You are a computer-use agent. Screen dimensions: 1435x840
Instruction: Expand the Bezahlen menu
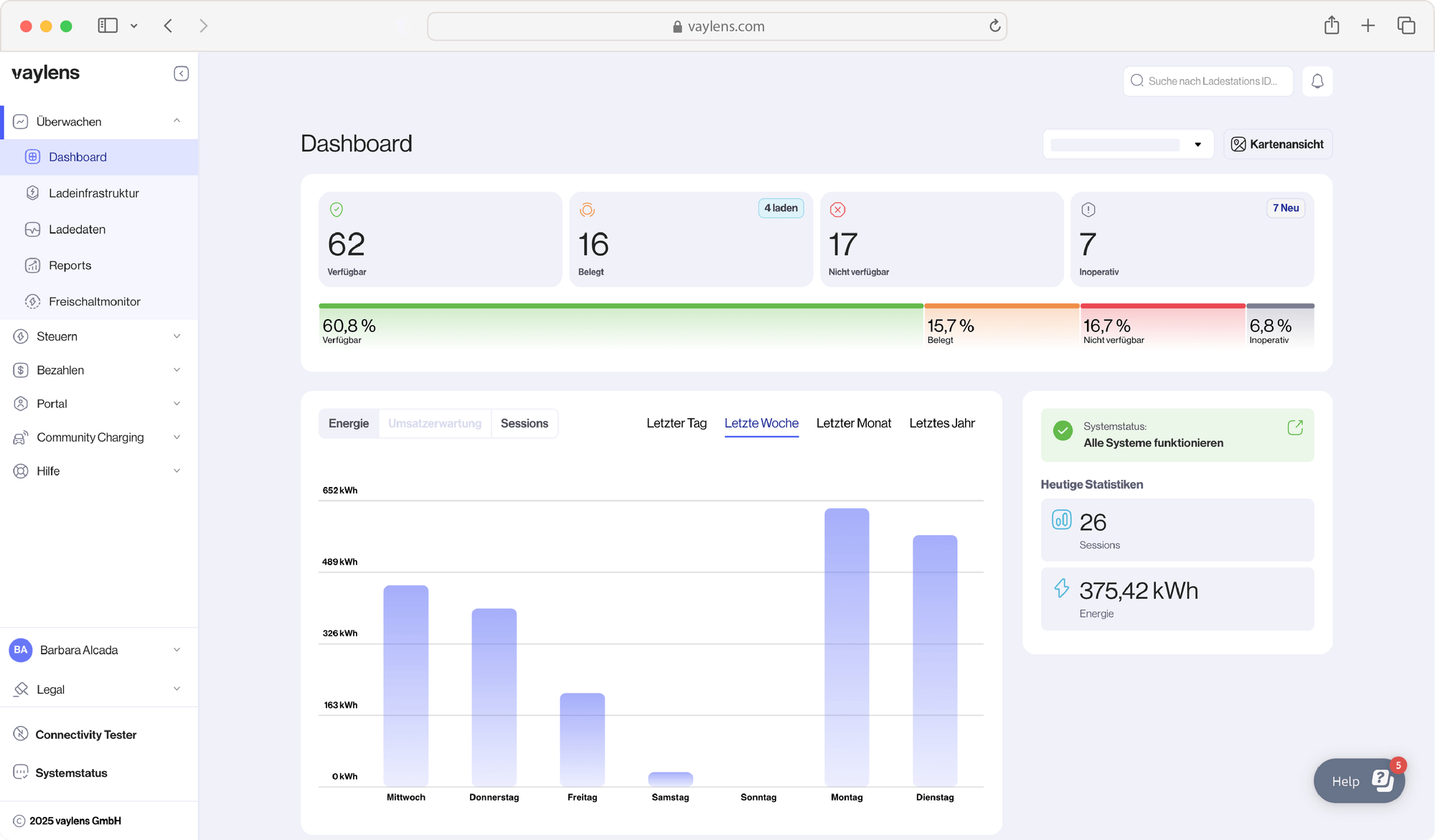(177, 370)
